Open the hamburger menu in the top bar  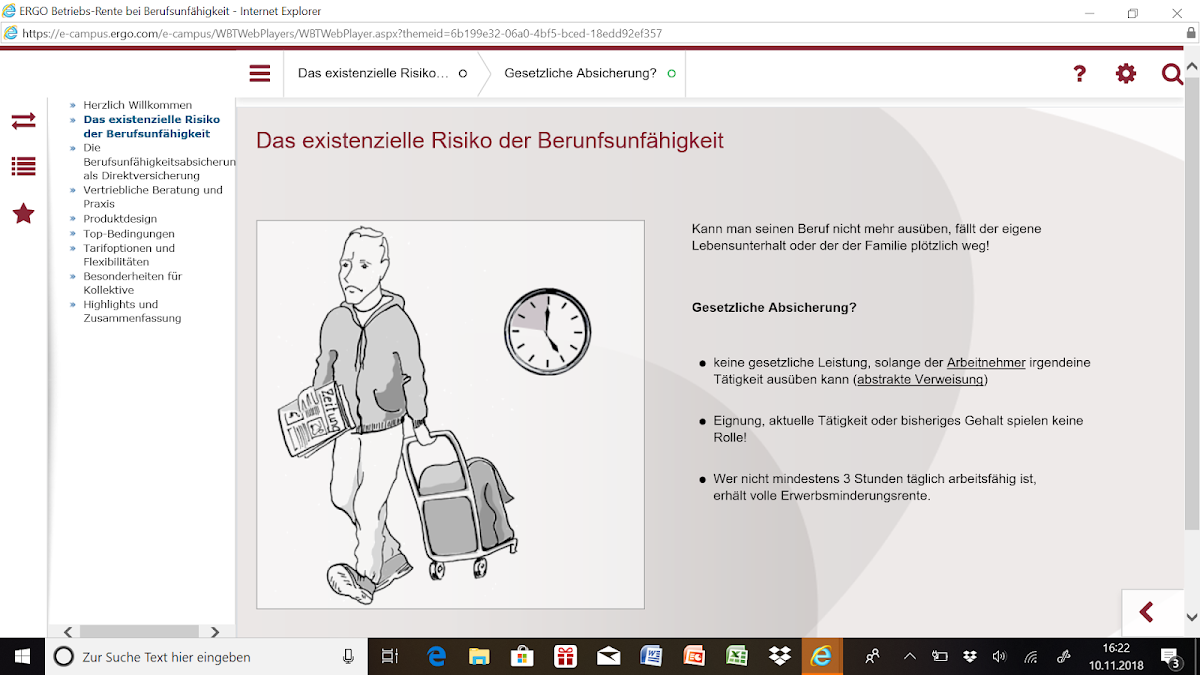pos(260,73)
